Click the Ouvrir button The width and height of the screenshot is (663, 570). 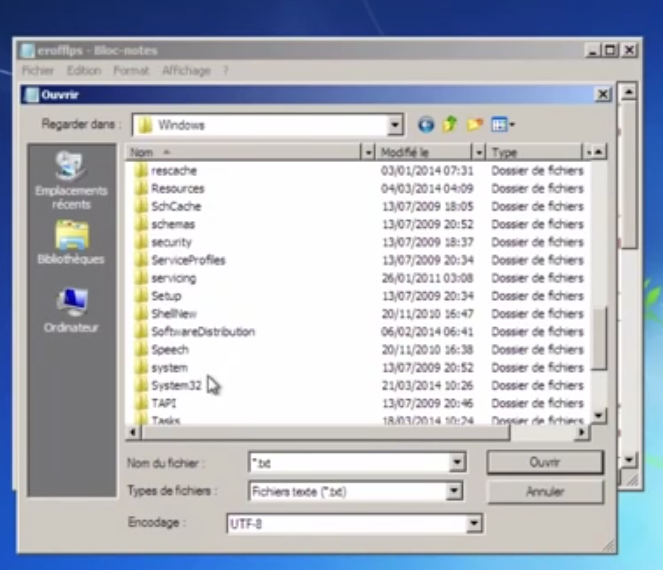[545, 462]
